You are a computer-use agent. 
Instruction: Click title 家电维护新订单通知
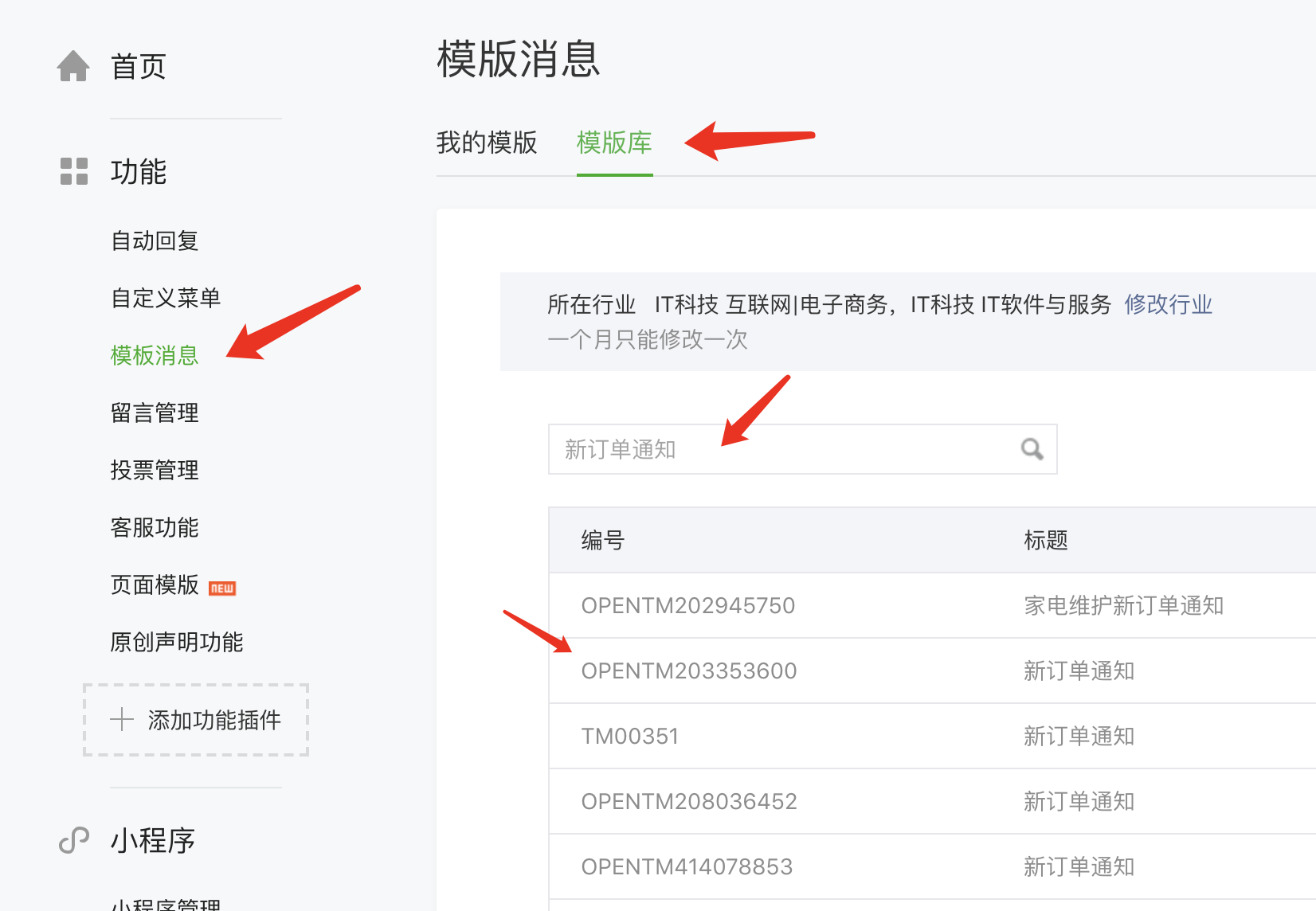tap(1124, 605)
